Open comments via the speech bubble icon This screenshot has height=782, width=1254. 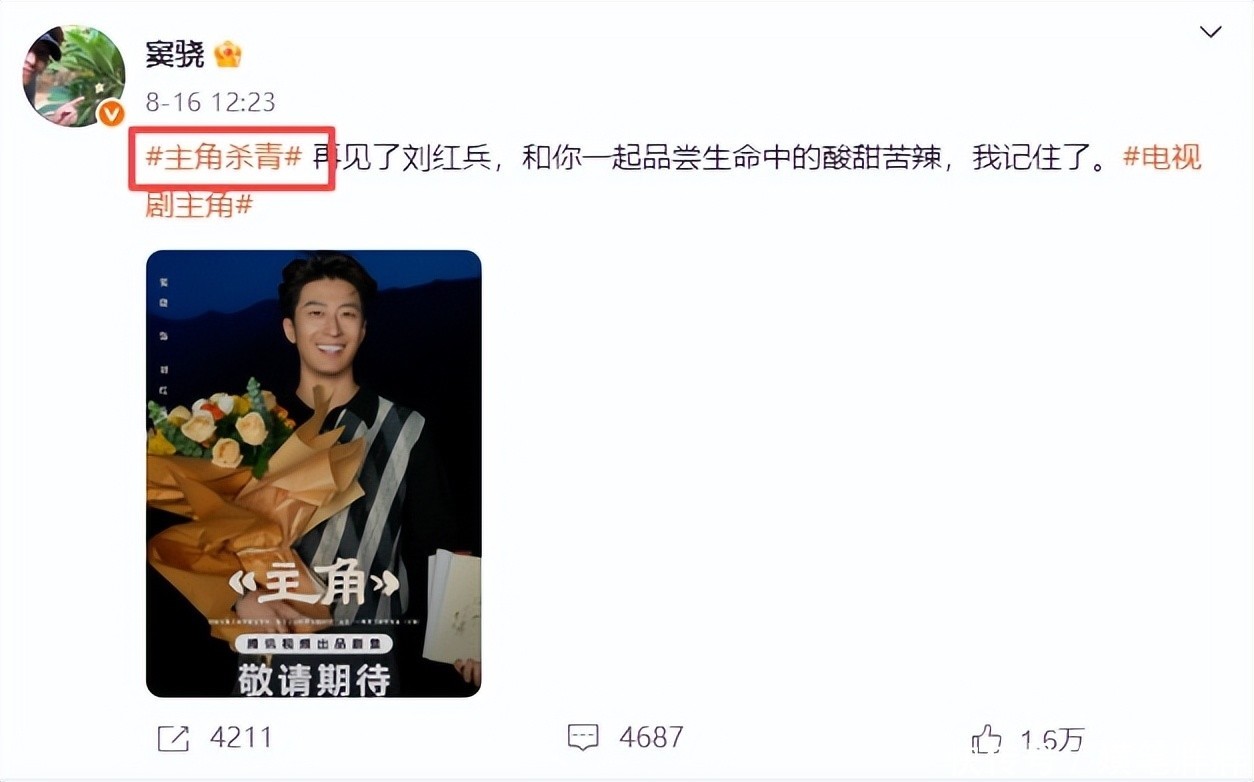[x=583, y=738]
